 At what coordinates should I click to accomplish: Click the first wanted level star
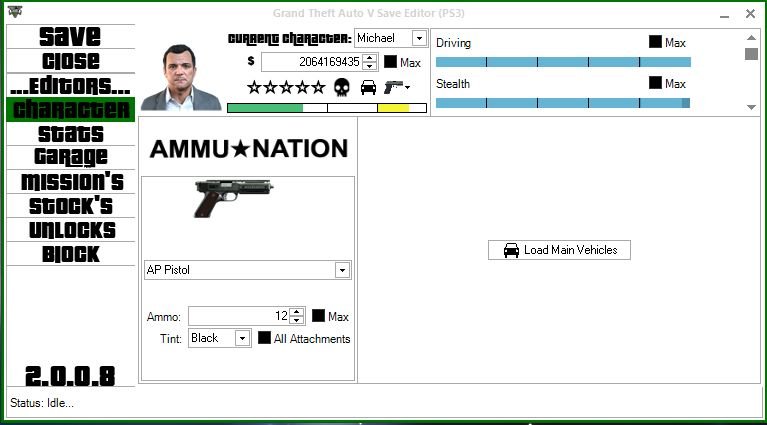(254, 88)
